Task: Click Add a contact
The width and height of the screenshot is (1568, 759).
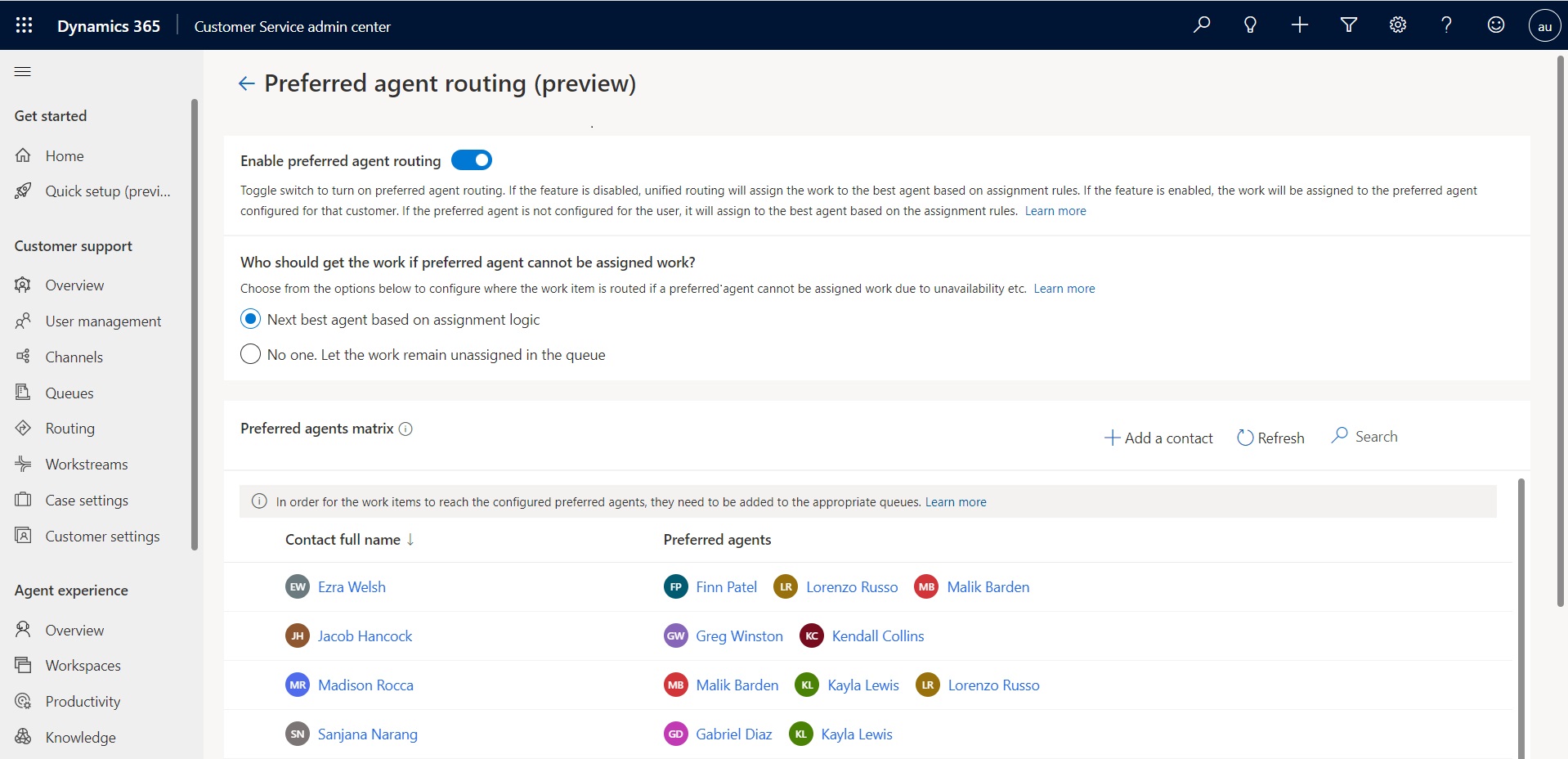Action: click(1158, 438)
